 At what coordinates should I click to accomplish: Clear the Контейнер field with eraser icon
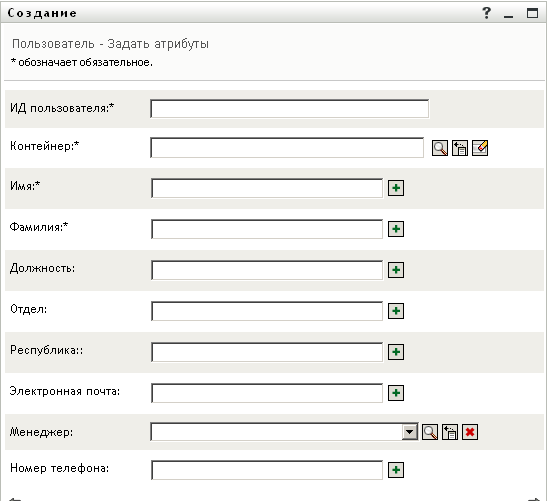pos(480,148)
